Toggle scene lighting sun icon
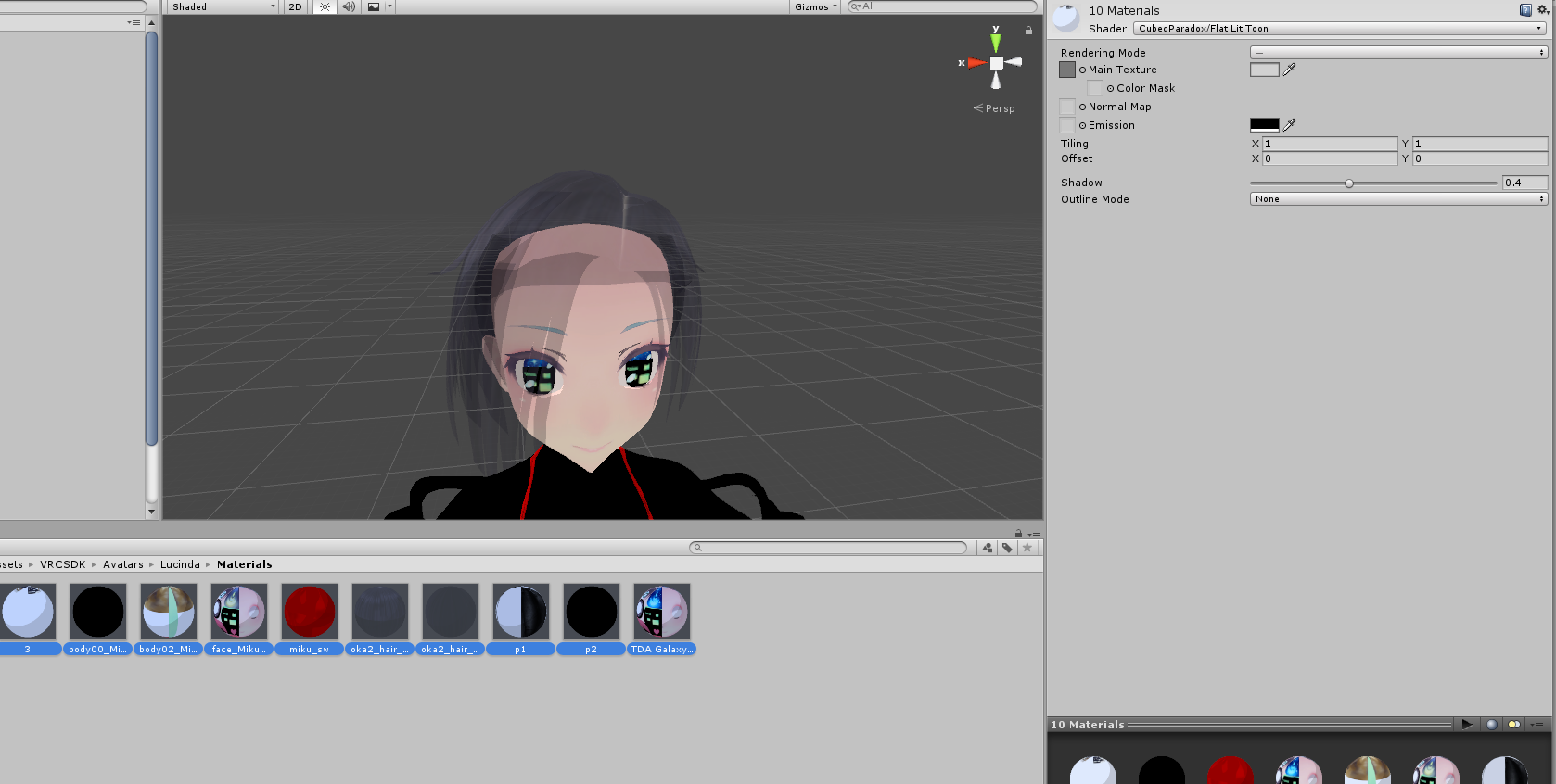The image size is (1556, 784). tap(325, 6)
